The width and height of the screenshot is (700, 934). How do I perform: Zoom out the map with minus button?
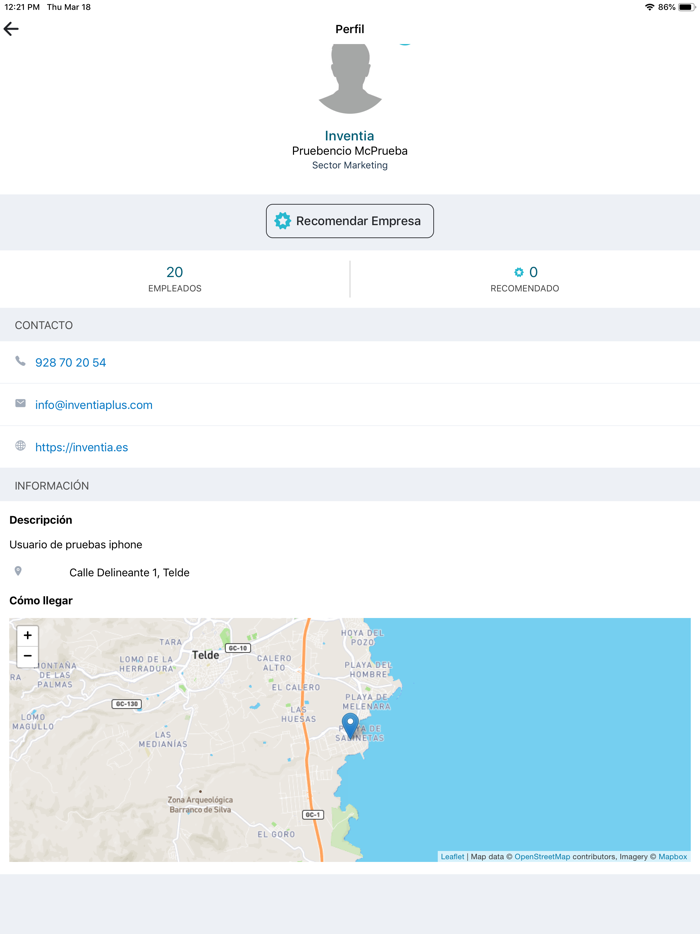(x=27, y=656)
